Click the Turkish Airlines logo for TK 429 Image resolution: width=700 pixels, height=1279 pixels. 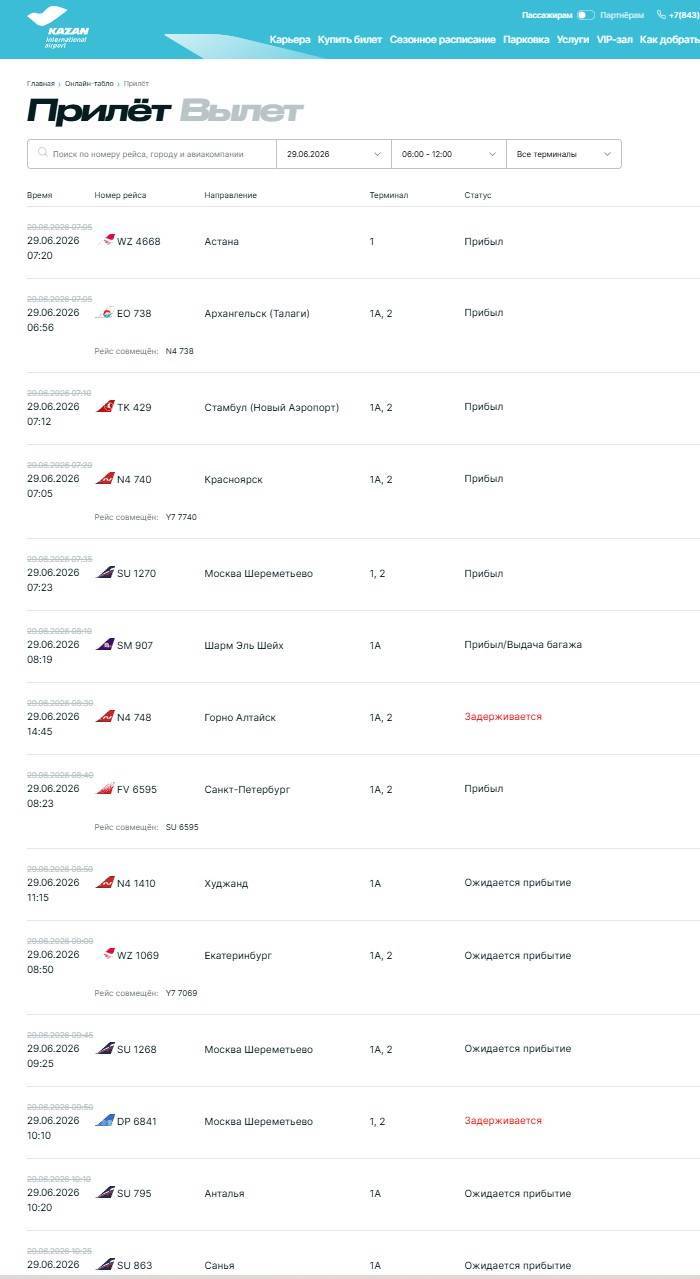(105, 407)
